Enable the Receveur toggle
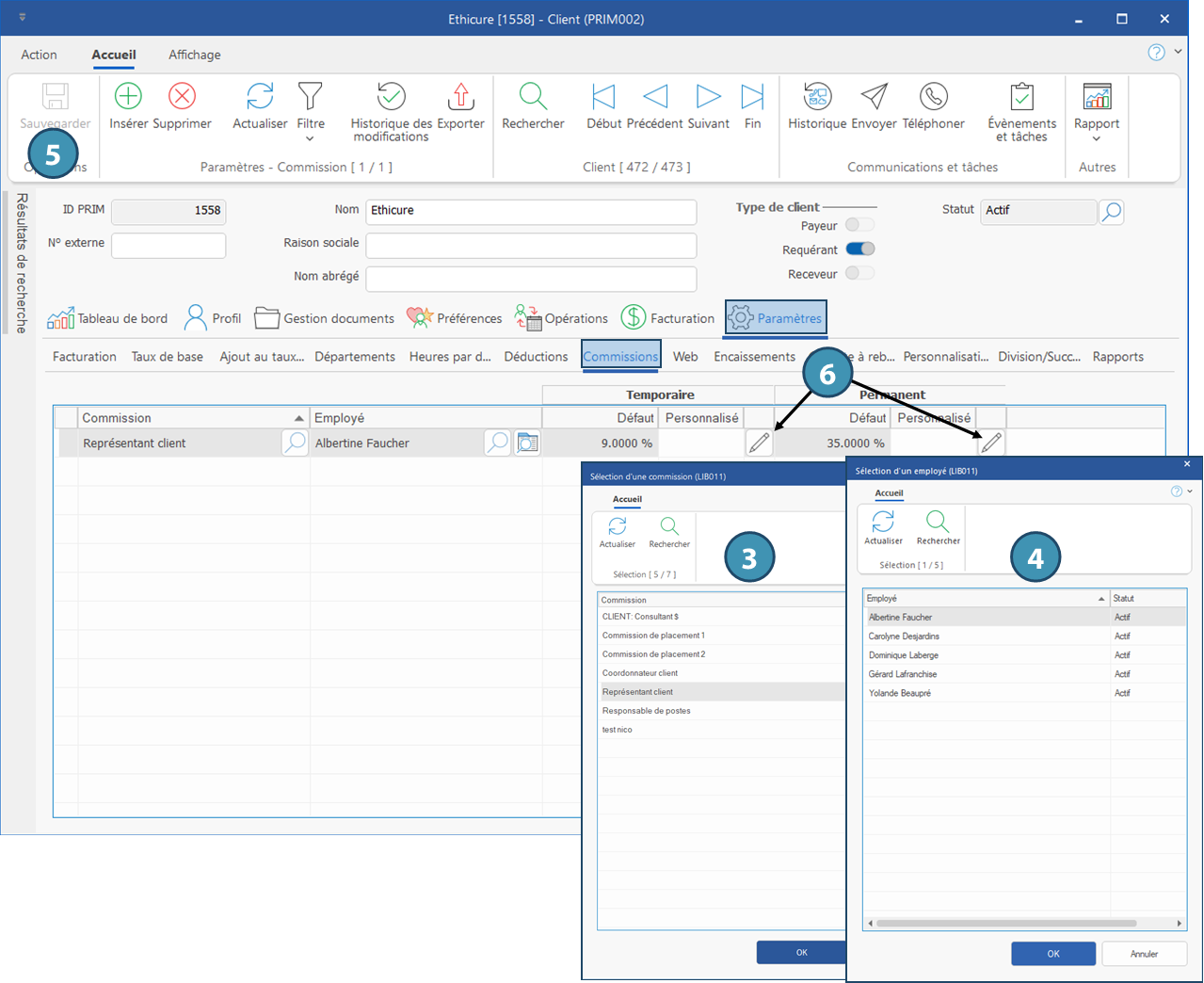Screen dimensions: 1204x983 pyautogui.click(x=859, y=274)
